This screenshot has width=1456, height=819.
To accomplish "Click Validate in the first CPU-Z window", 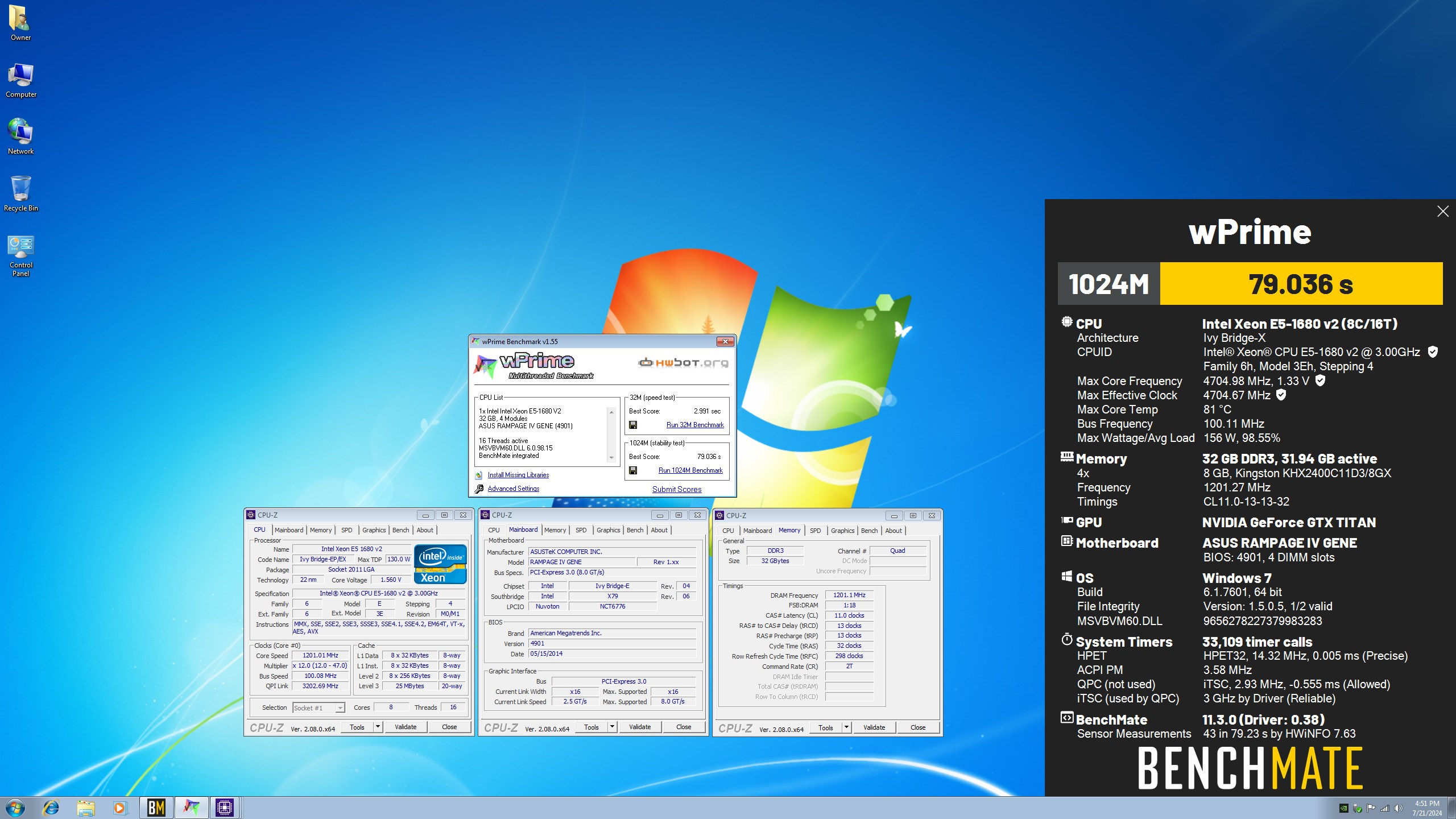I will coord(406,727).
